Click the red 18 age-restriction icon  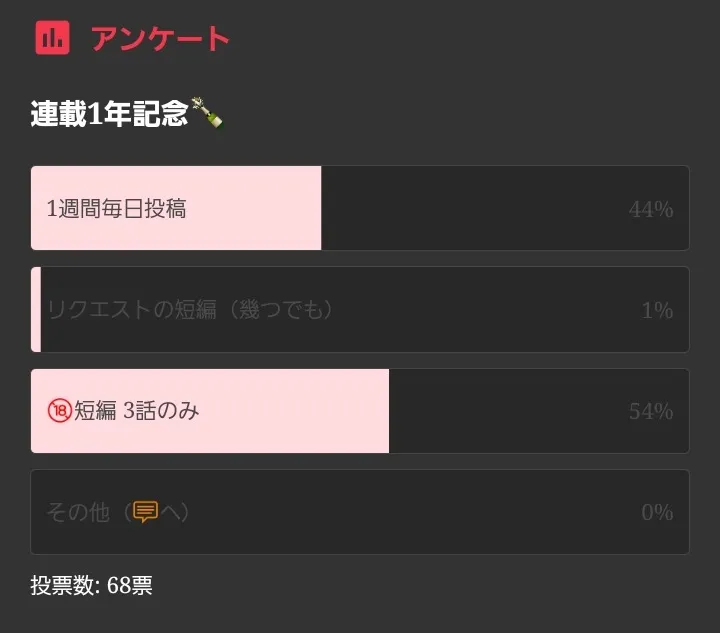click(59, 411)
